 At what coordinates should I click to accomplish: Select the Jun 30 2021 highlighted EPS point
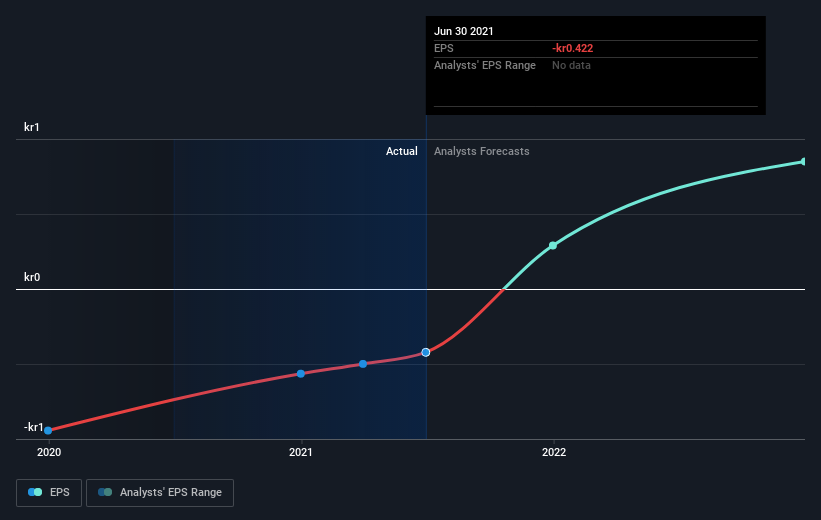(426, 352)
